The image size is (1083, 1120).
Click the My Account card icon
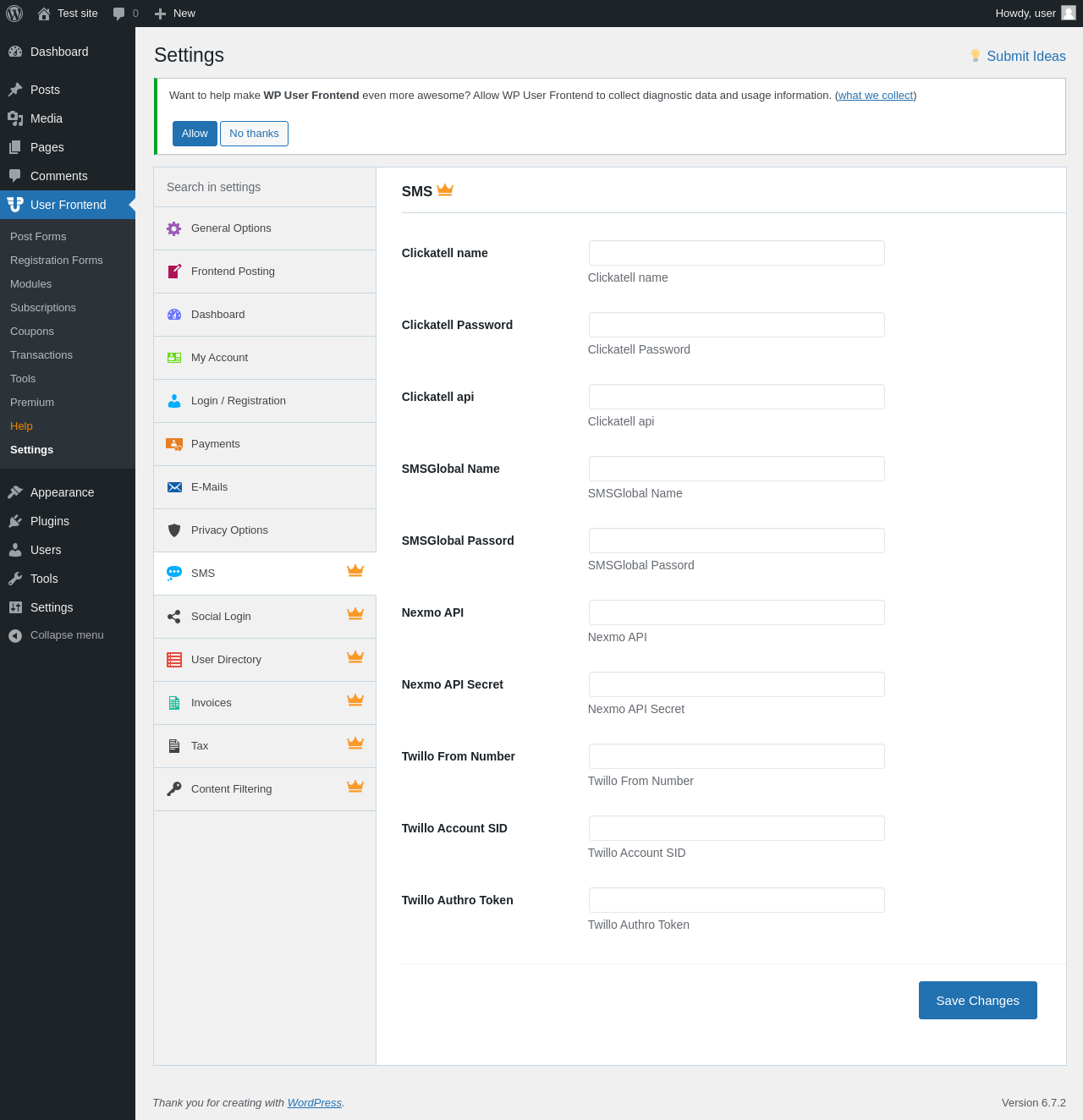174,358
